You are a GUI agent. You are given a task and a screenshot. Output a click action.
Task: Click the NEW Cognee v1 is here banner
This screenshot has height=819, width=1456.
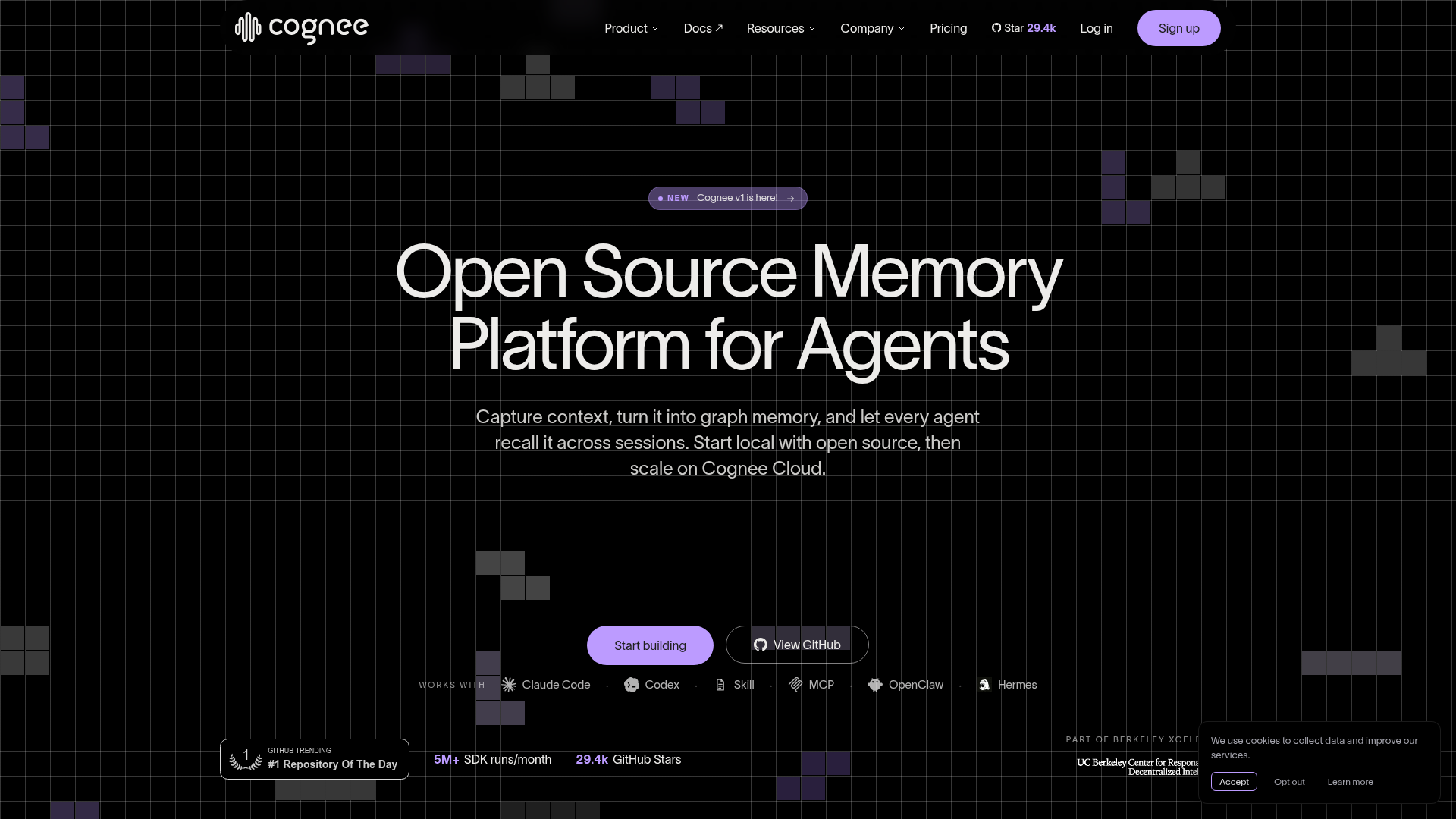[728, 198]
